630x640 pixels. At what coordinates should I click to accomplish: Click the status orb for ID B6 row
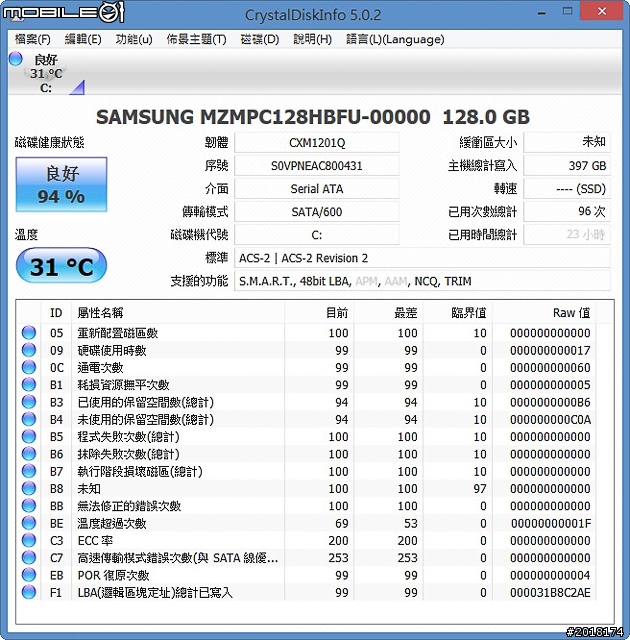[x=29, y=454]
